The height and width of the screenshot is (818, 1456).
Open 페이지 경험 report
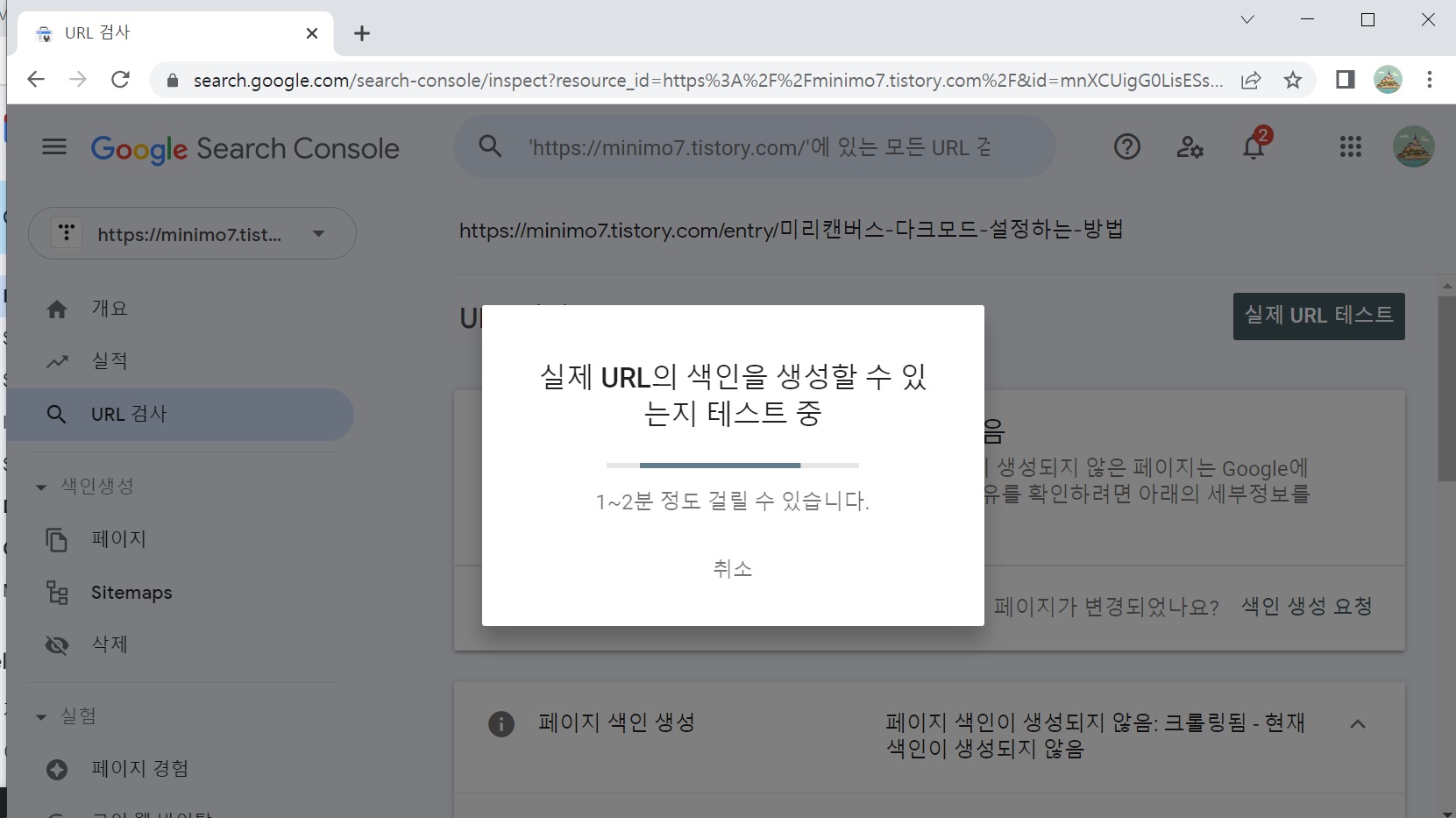(x=180, y=769)
